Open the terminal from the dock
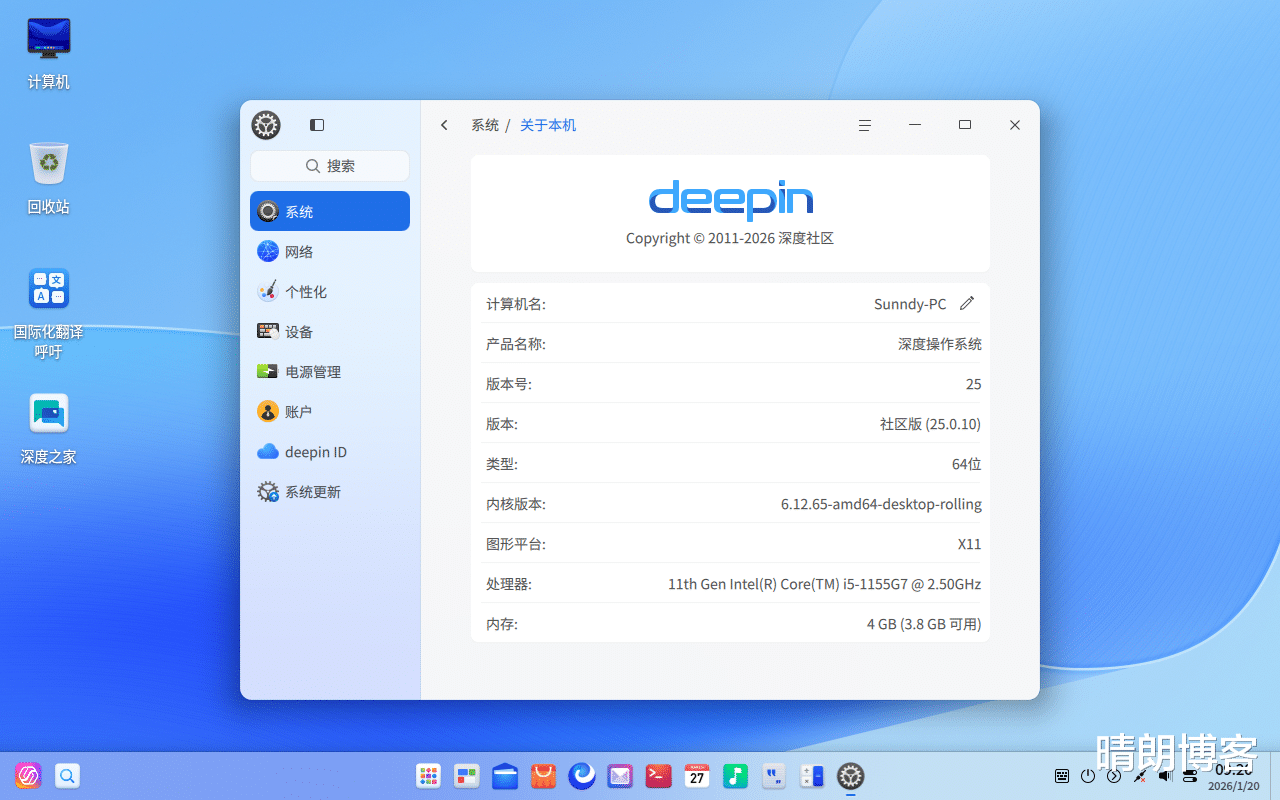The width and height of the screenshot is (1280, 800). [658, 776]
